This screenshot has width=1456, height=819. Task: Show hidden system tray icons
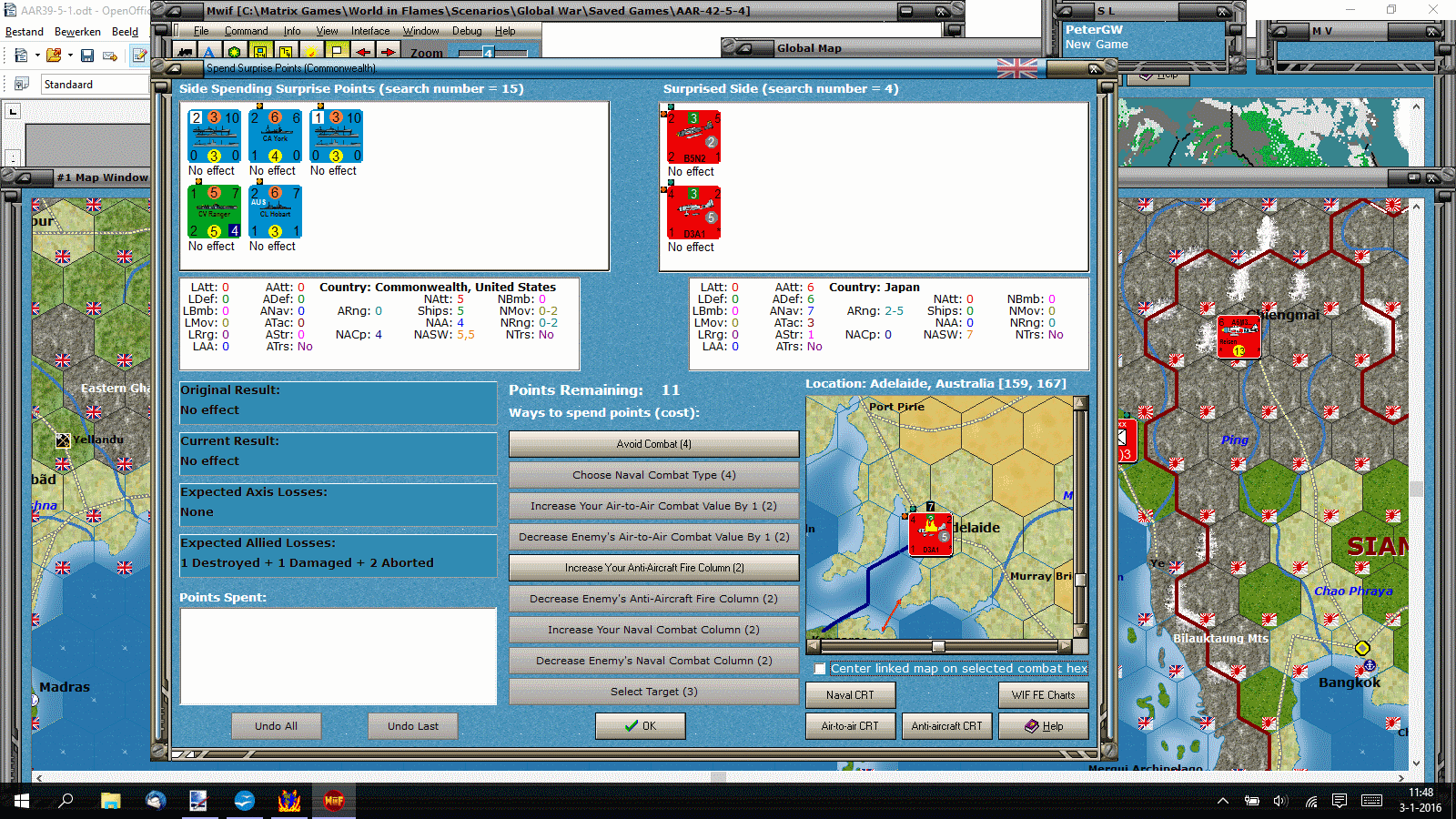click(1223, 801)
